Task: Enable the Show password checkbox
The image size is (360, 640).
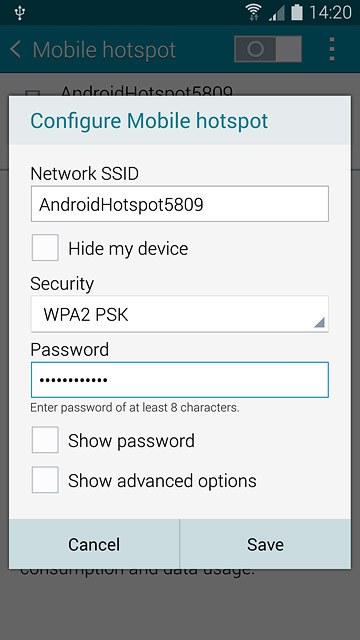Action: 45,440
